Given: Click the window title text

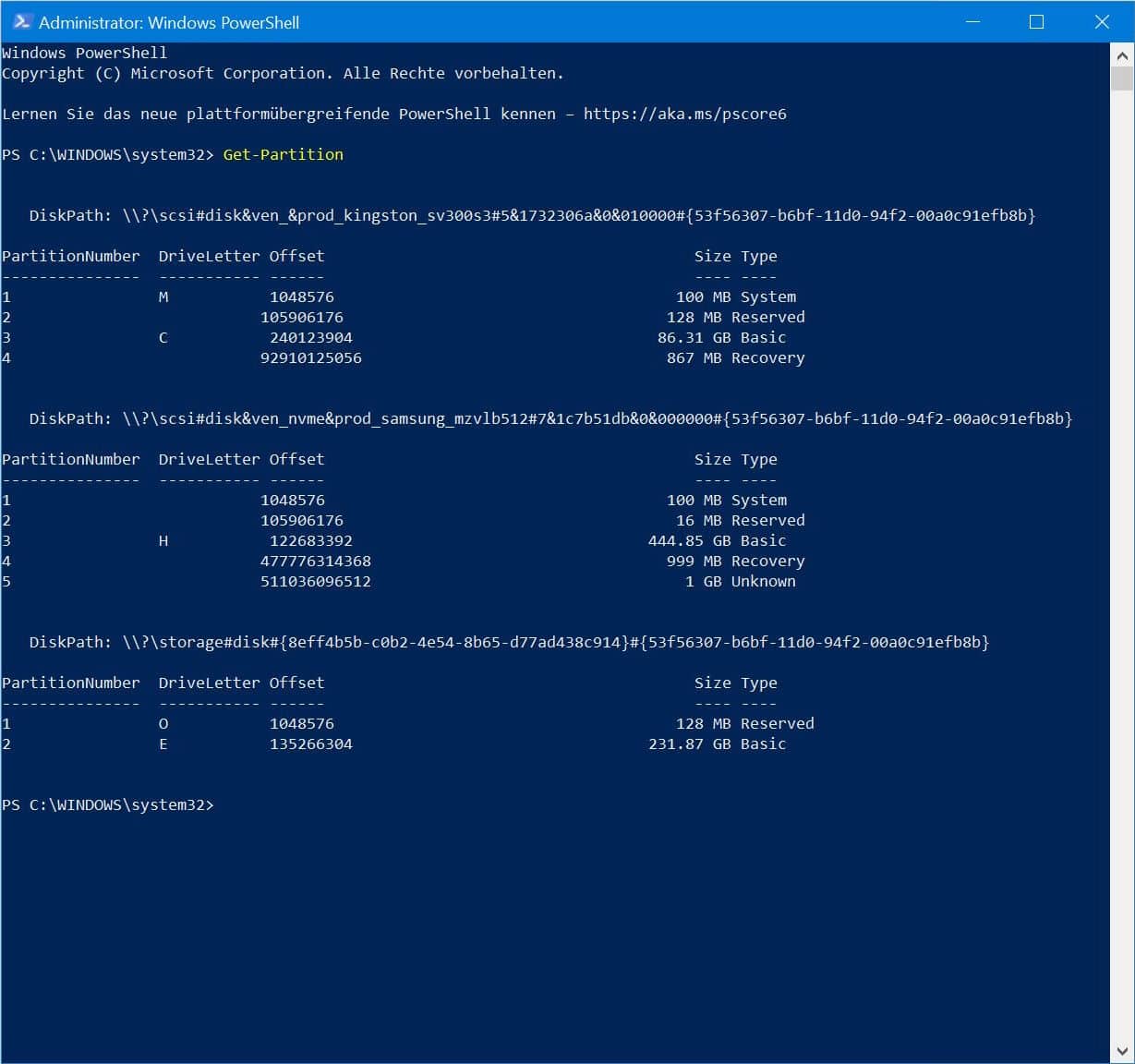Looking at the screenshot, I should (x=169, y=22).
